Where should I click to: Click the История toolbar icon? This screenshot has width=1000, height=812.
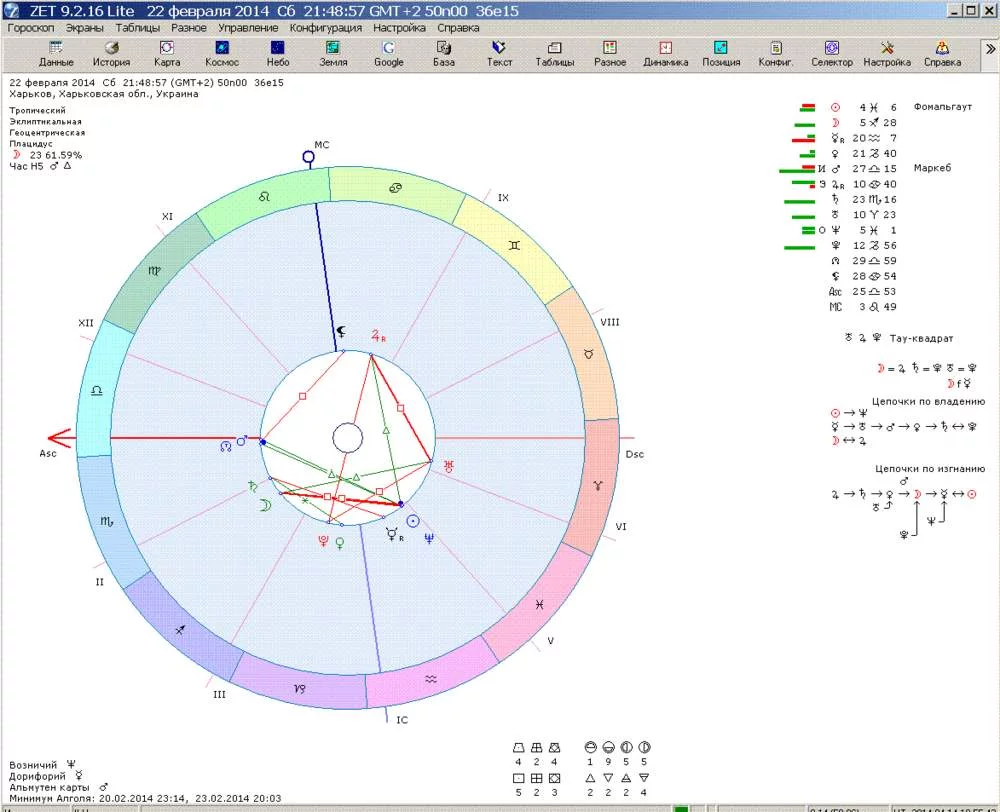pos(111,53)
